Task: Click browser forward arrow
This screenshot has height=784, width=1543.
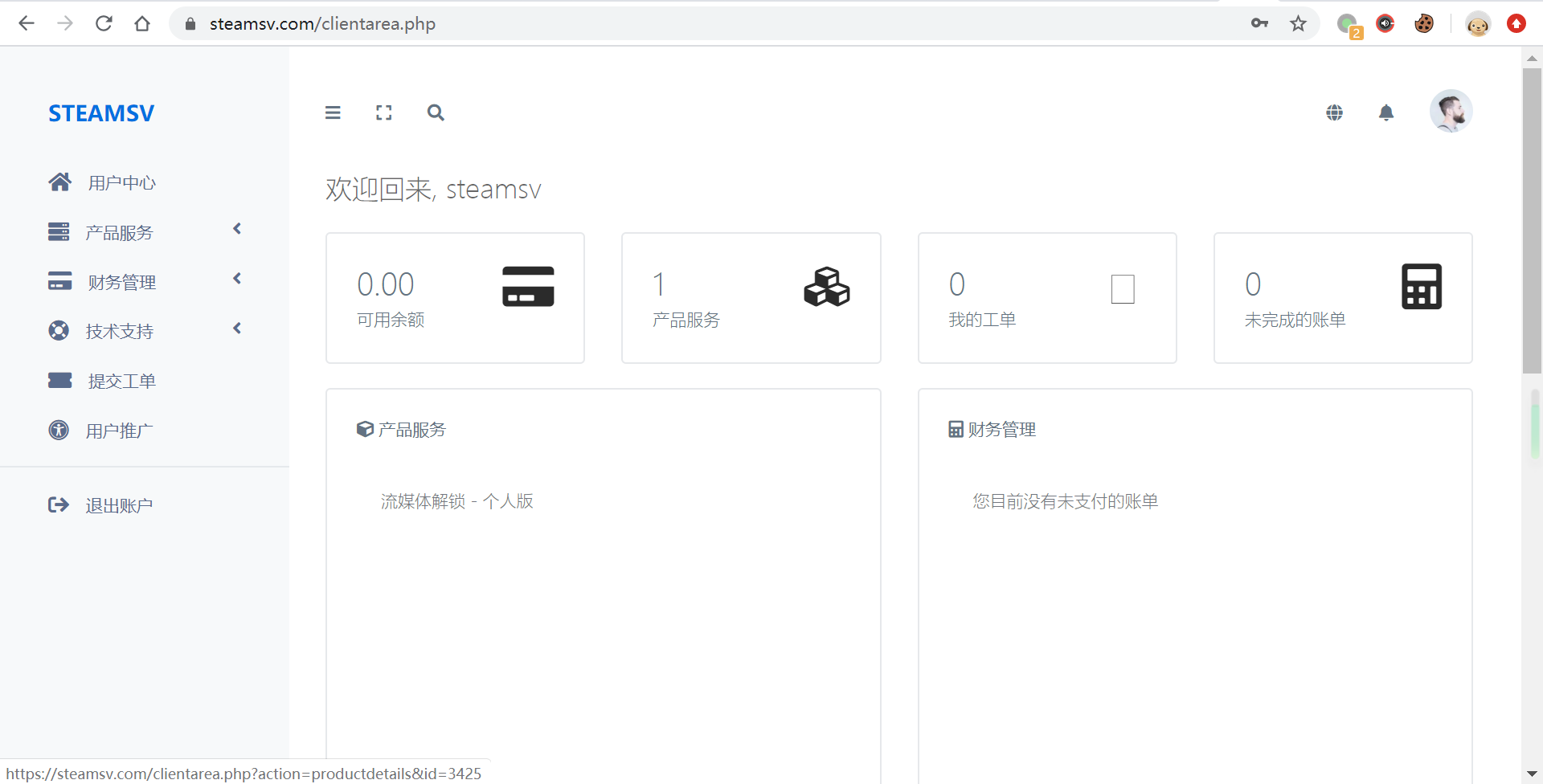Action: coord(65,23)
